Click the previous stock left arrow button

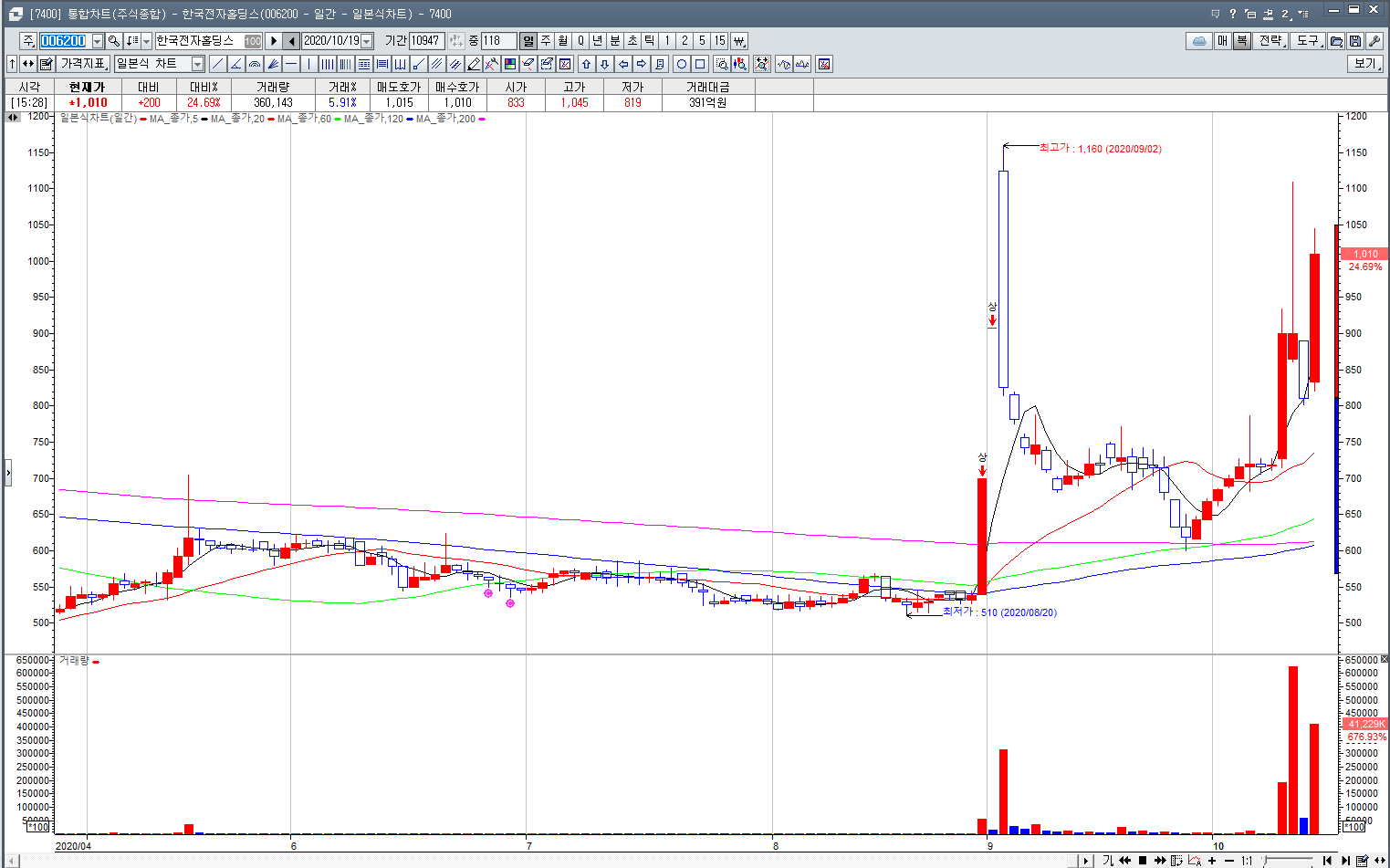pos(291,41)
